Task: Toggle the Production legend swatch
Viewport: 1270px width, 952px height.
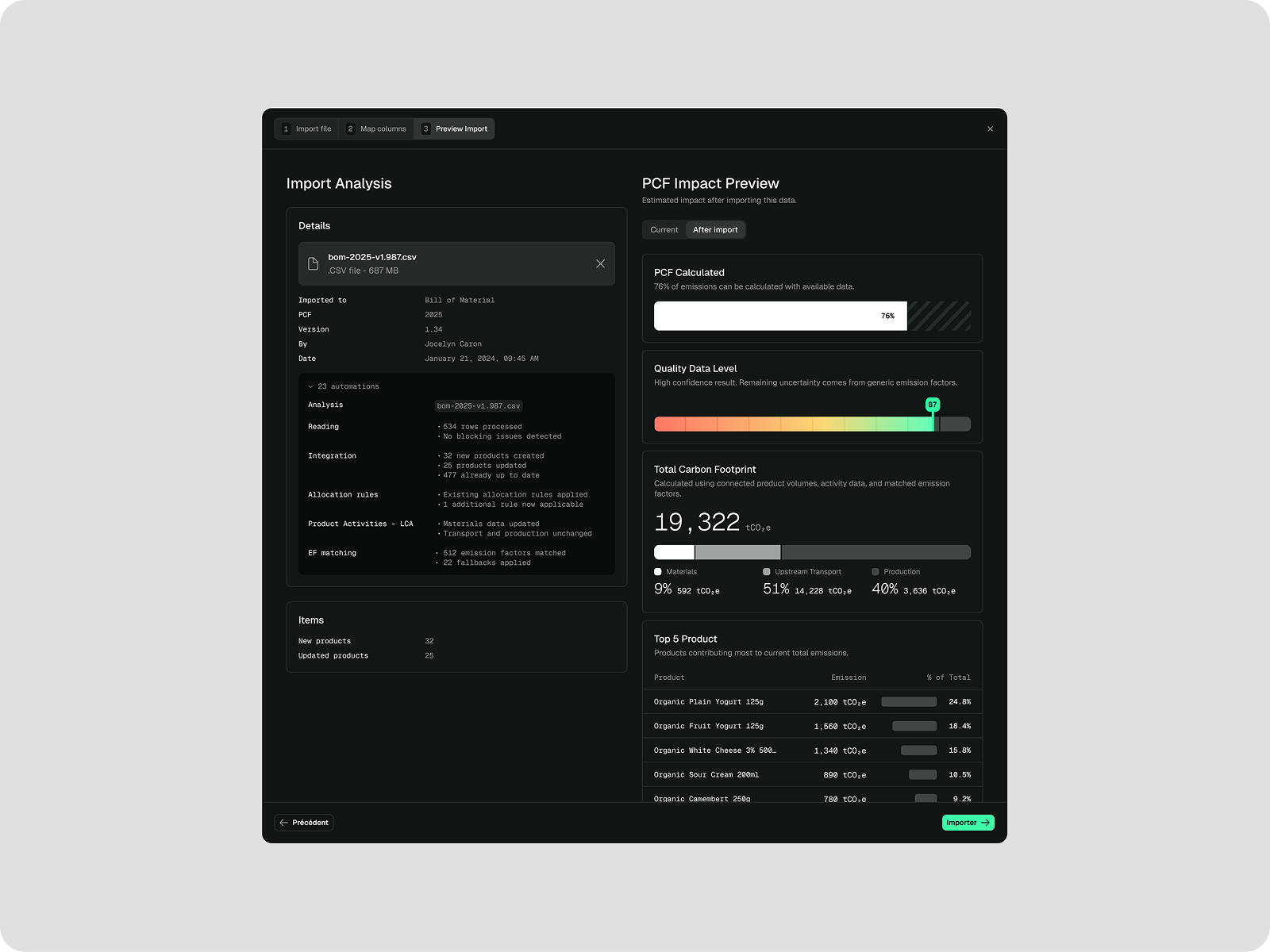Action: pyautogui.click(x=876, y=571)
